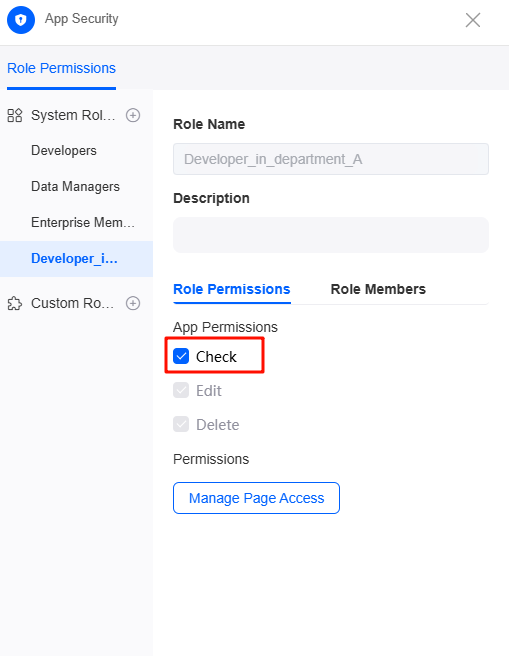
Task: Toggle the Edit app permission checkbox
Action: point(181,390)
